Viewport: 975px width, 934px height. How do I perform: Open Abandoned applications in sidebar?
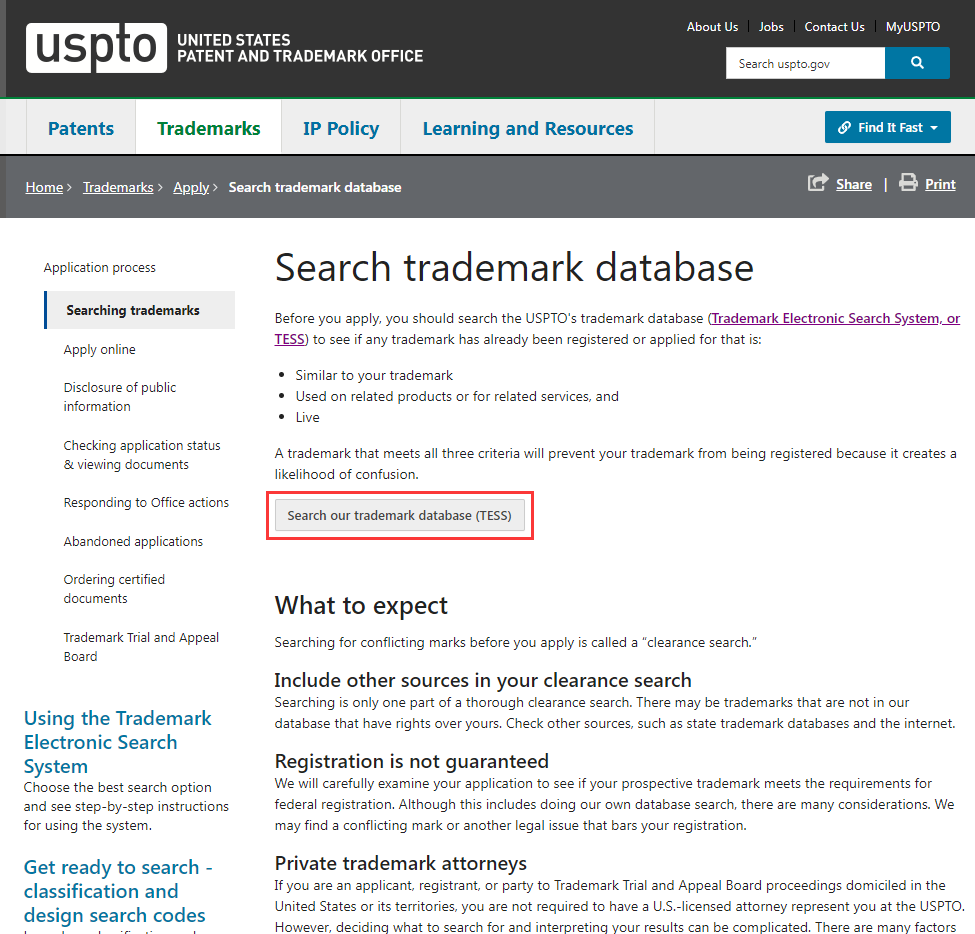tap(133, 542)
